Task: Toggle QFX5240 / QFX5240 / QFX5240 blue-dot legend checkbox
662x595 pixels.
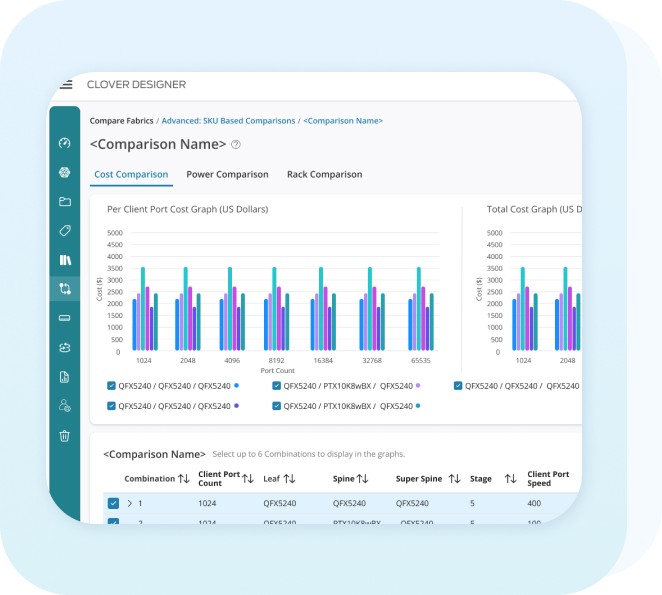Action: 111,386
